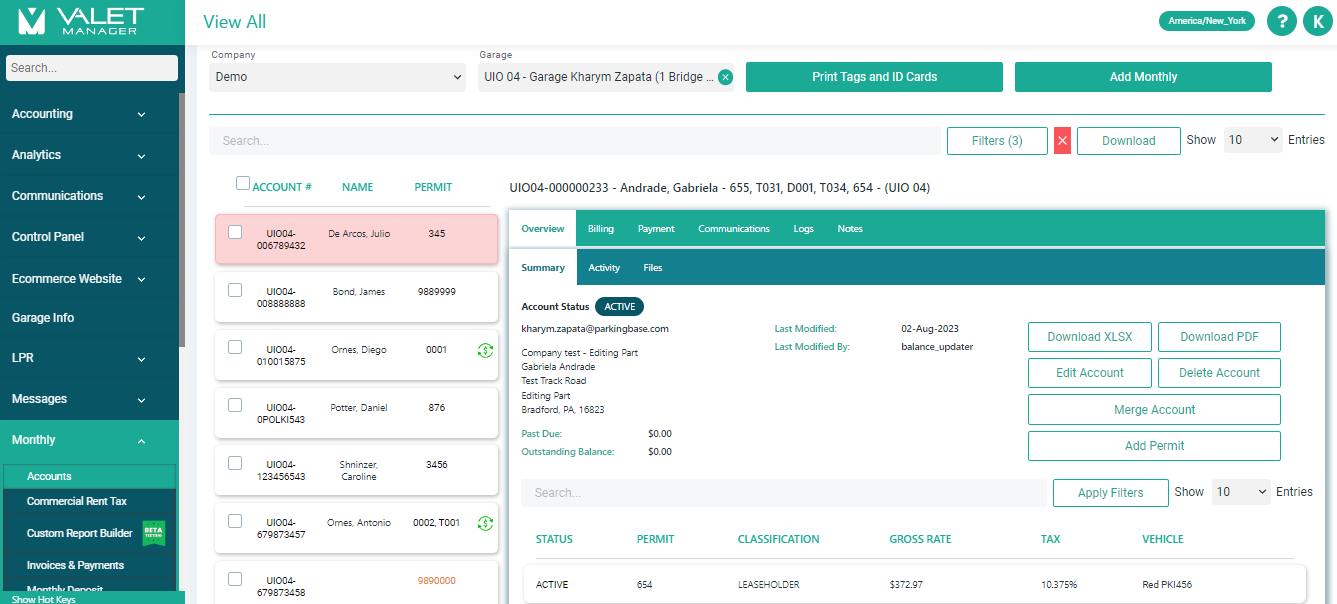Click the help question mark icon
The image size is (1337, 604).
(1281, 21)
